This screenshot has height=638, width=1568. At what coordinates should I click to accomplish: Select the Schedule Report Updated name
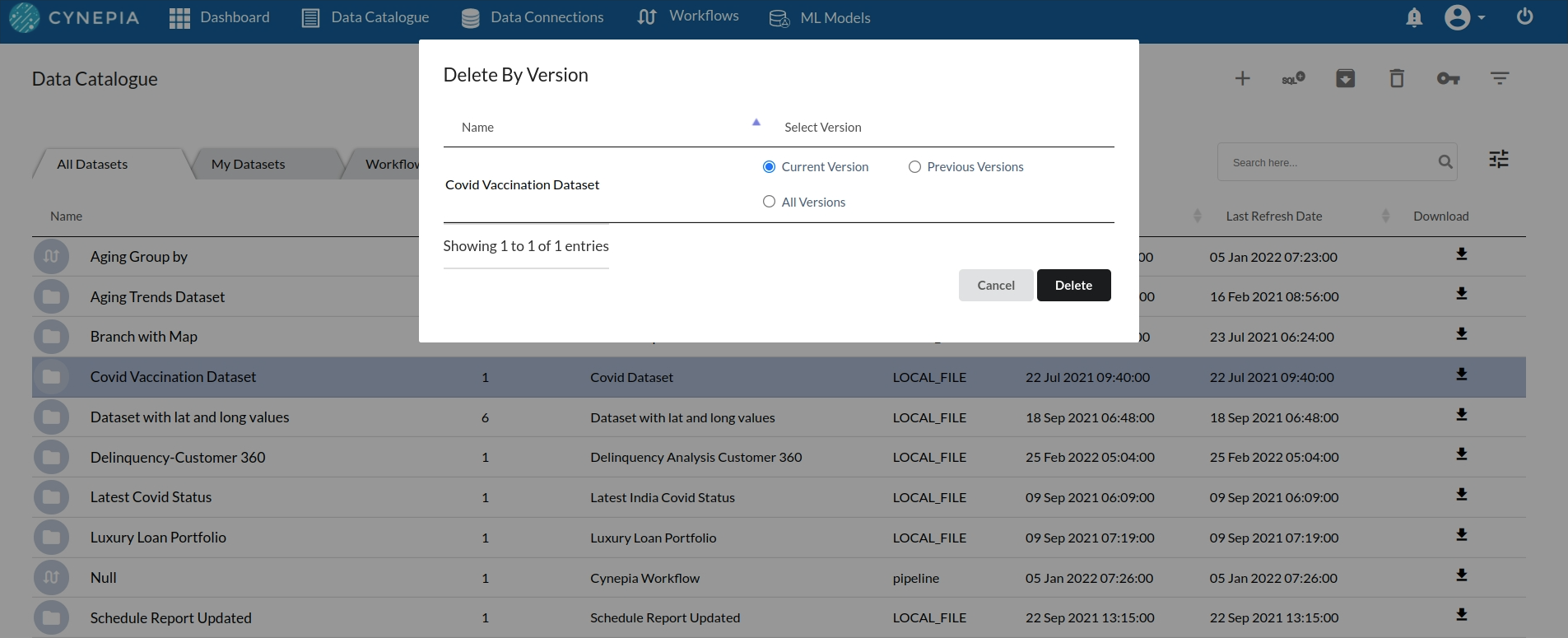click(170, 617)
